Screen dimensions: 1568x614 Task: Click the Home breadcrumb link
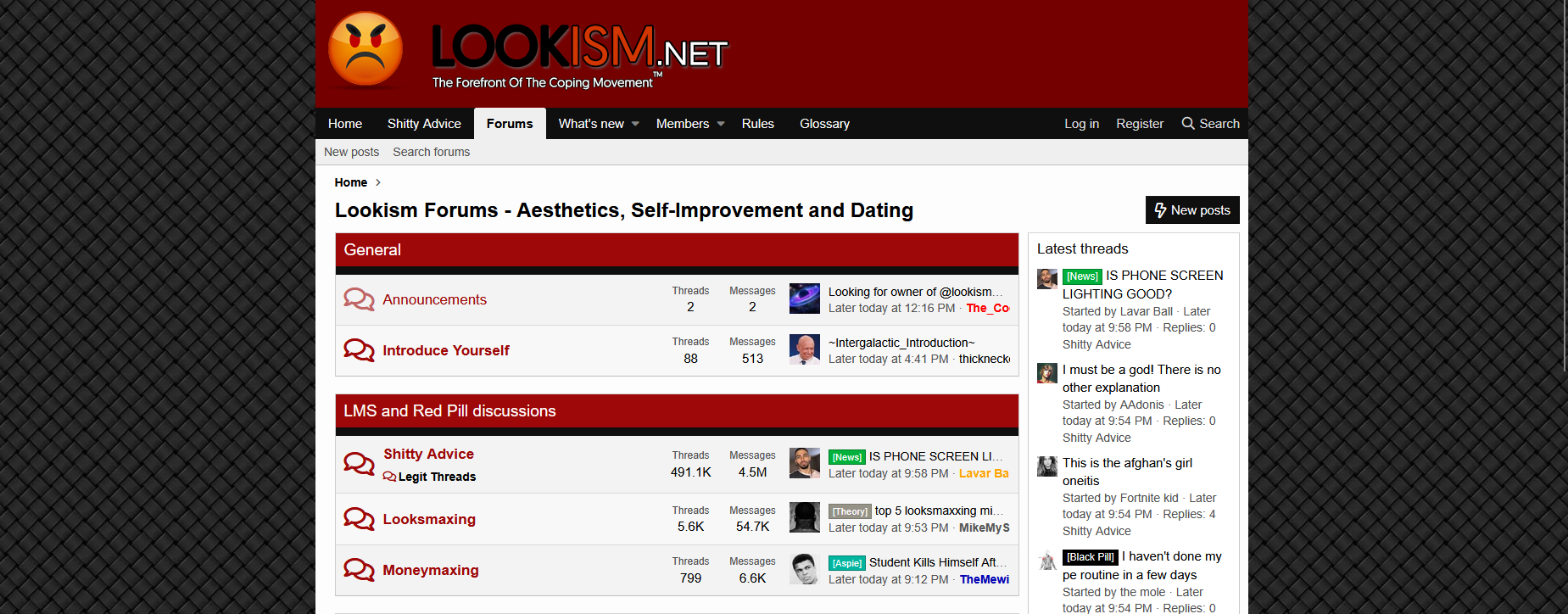(x=351, y=182)
